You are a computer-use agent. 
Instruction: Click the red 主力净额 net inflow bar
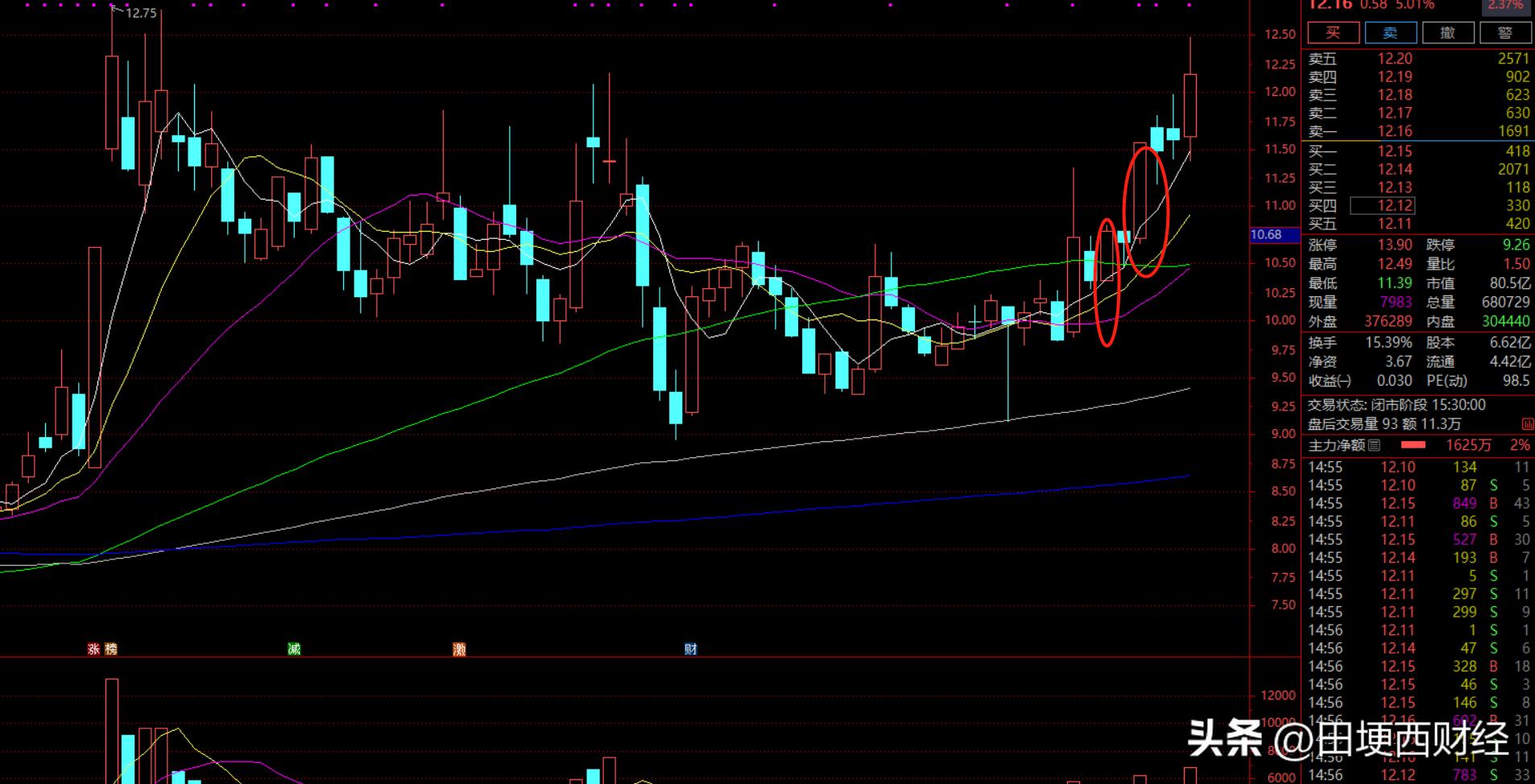click(1413, 445)
